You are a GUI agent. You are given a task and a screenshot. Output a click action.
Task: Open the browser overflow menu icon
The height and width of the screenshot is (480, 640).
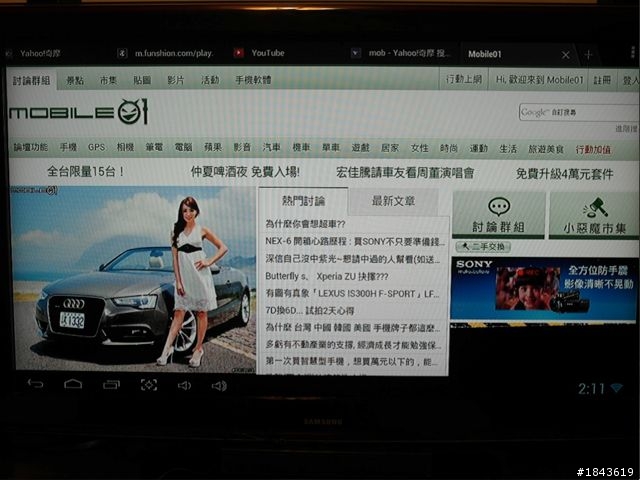[633, 53]
